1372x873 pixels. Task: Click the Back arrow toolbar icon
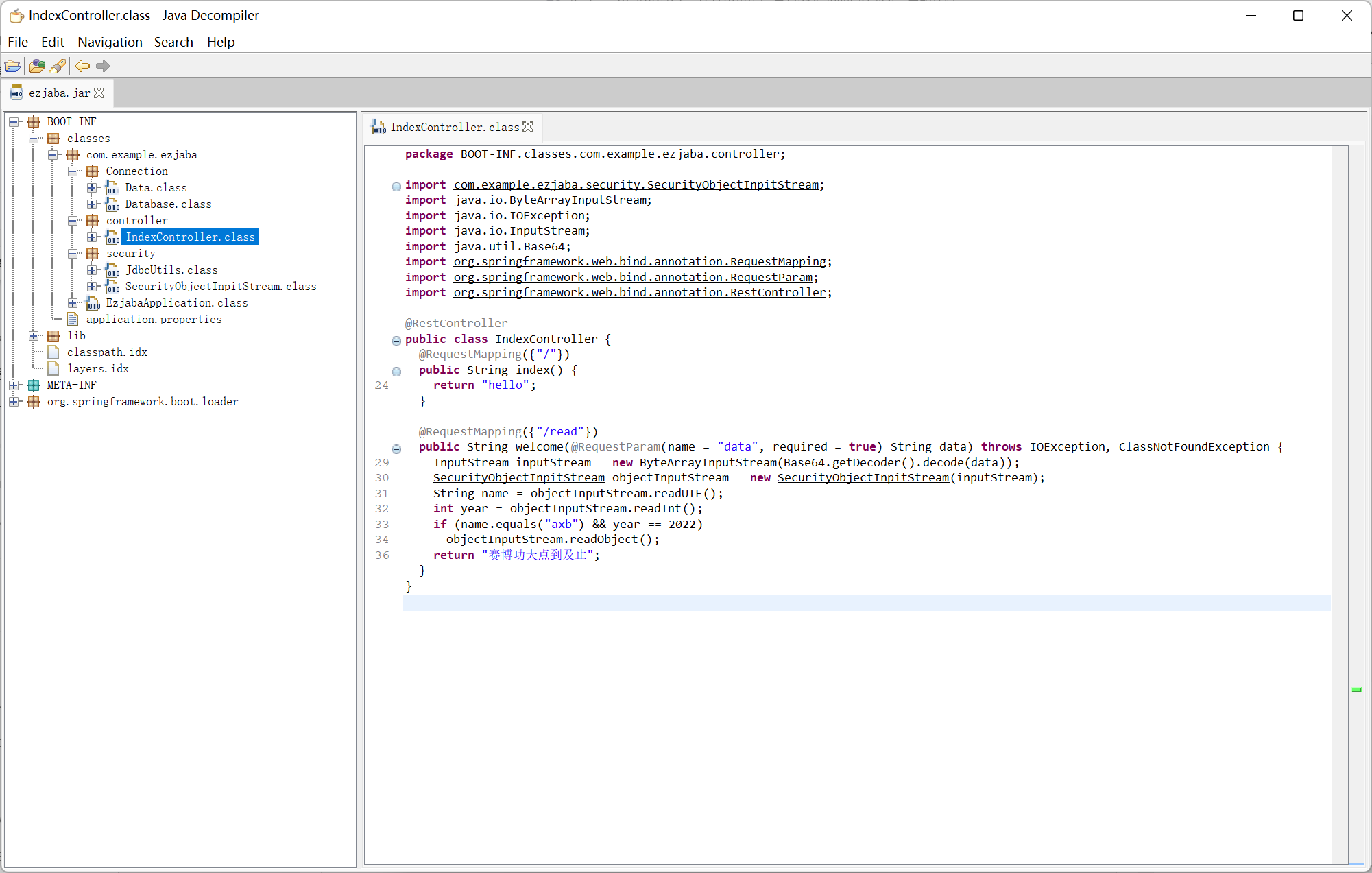(x=82, y=66)
